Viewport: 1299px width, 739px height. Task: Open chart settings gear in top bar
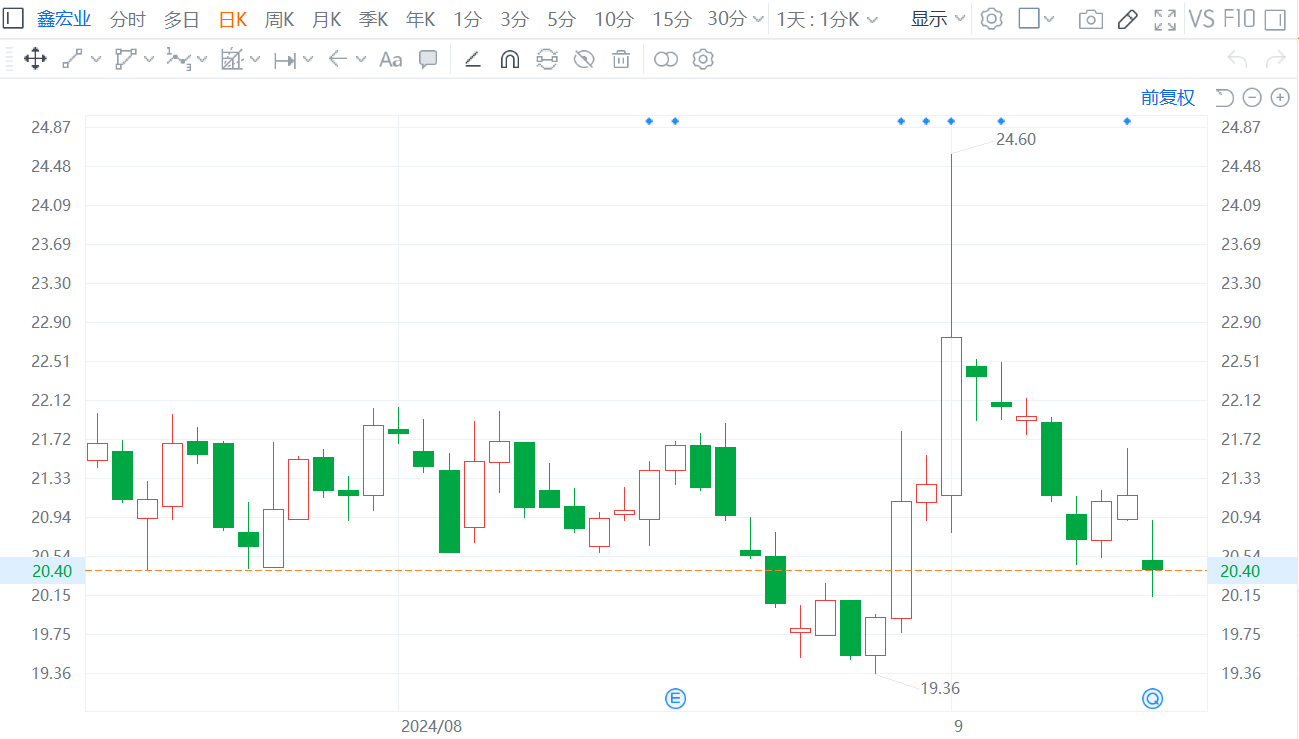pyautogui.click(x=991, y=19)
